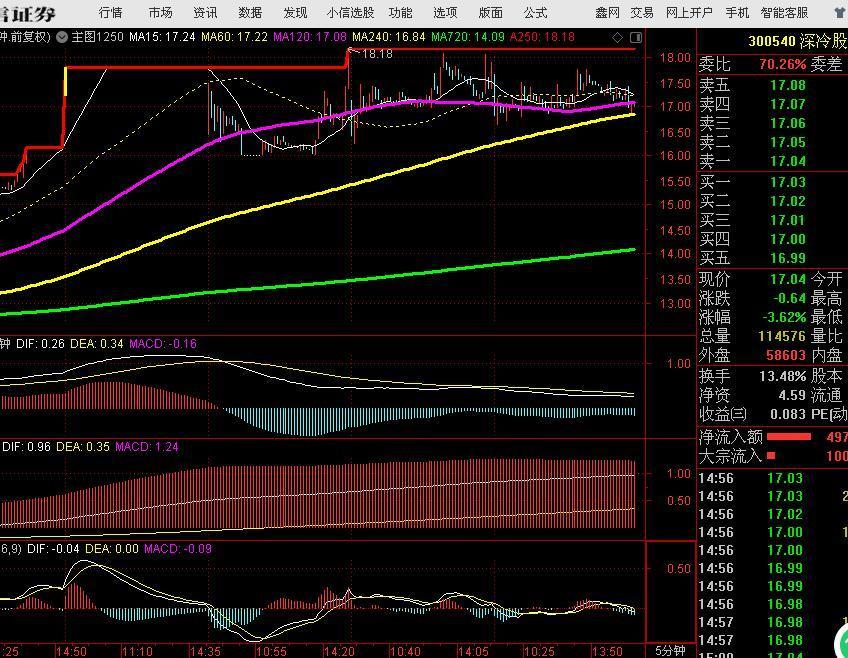This screenshot has width=848, height=658.
Task: Click the 18.18 high price marker on chart
Action: pos(376,53)
